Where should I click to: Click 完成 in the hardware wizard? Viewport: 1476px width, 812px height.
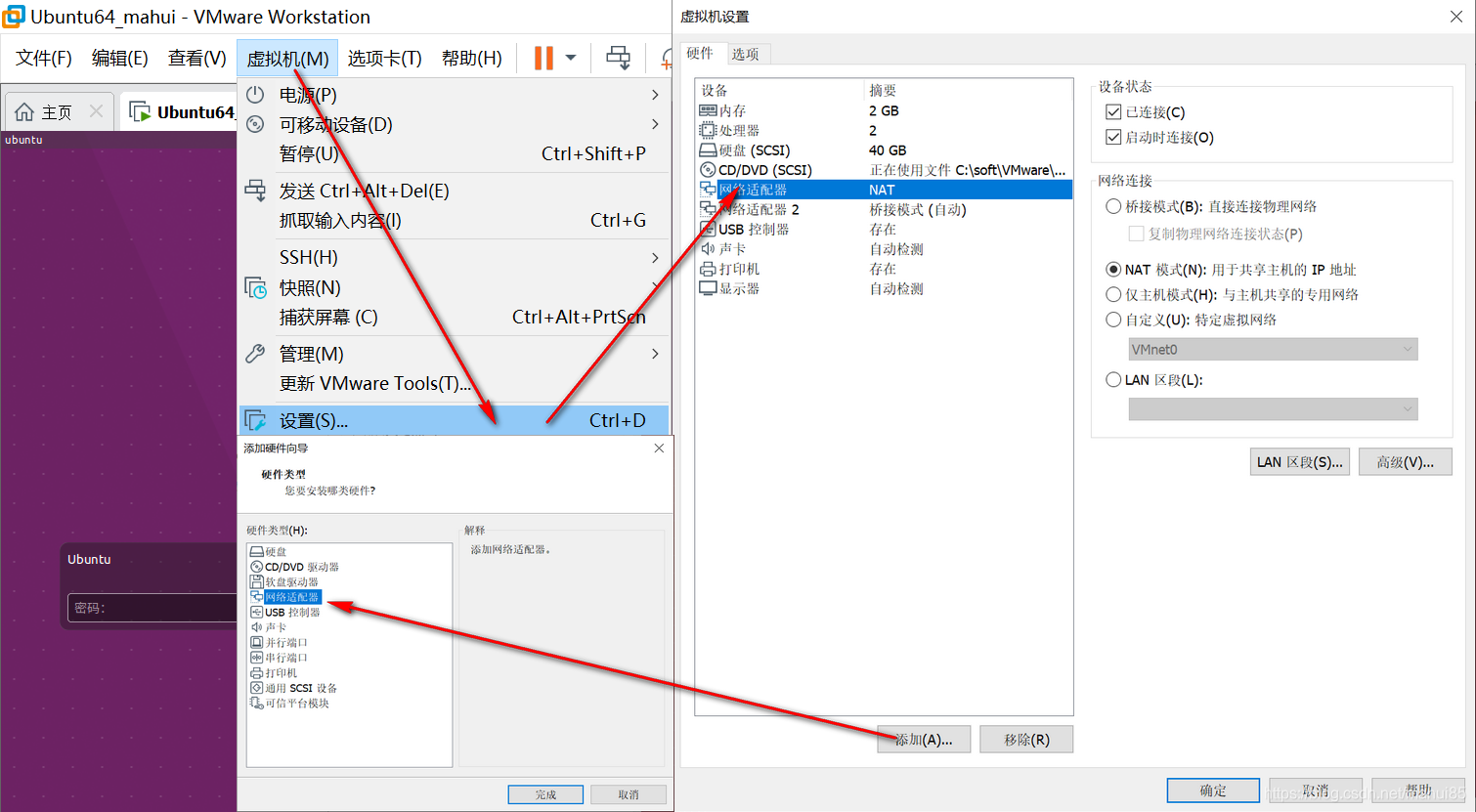(545, 794)
